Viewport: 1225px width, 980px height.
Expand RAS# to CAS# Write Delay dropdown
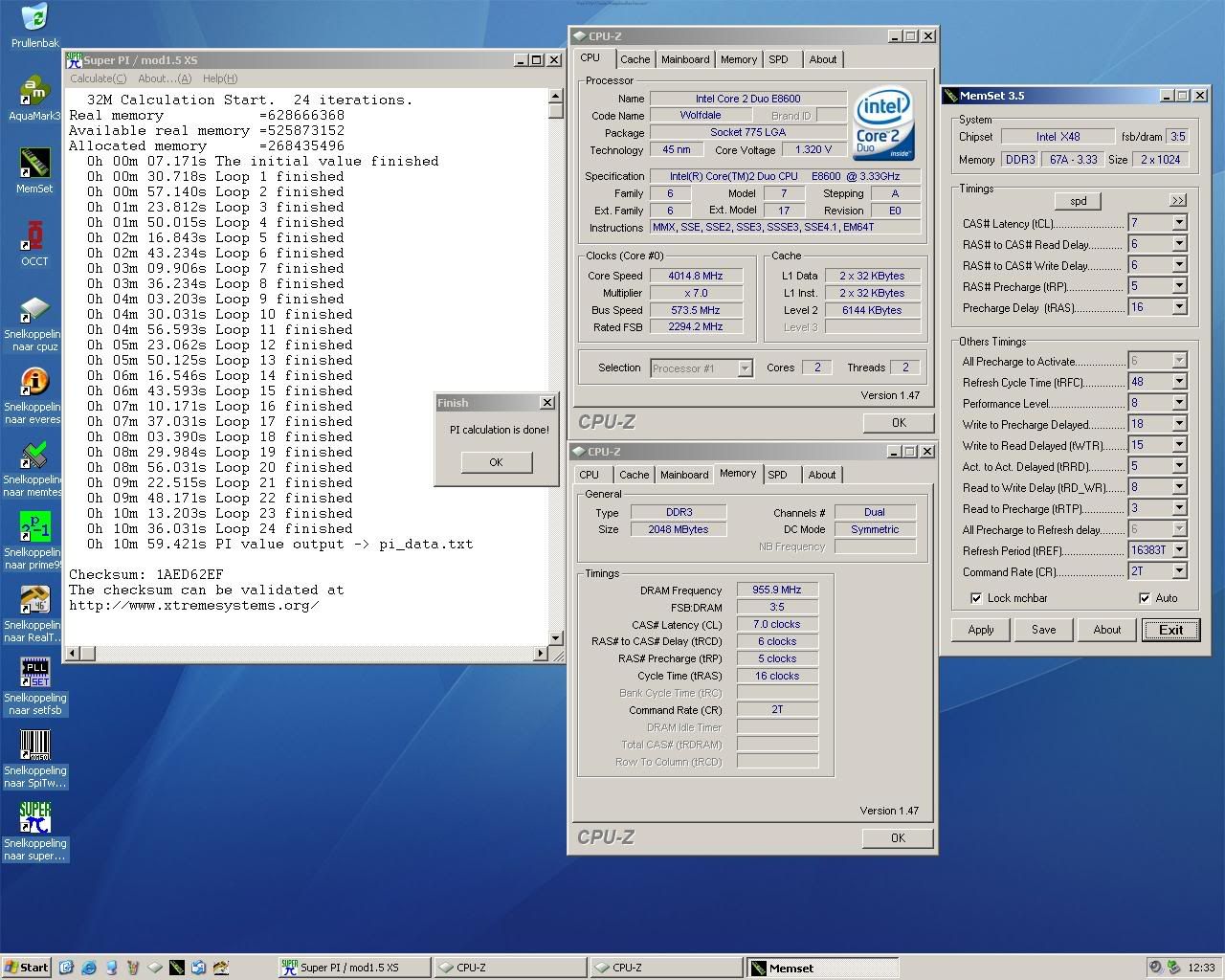point(1179,265)
